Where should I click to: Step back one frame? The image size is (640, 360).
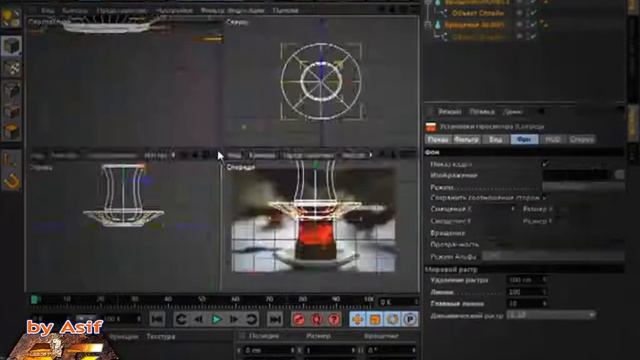pyautogui.click(x=198, y=319)
